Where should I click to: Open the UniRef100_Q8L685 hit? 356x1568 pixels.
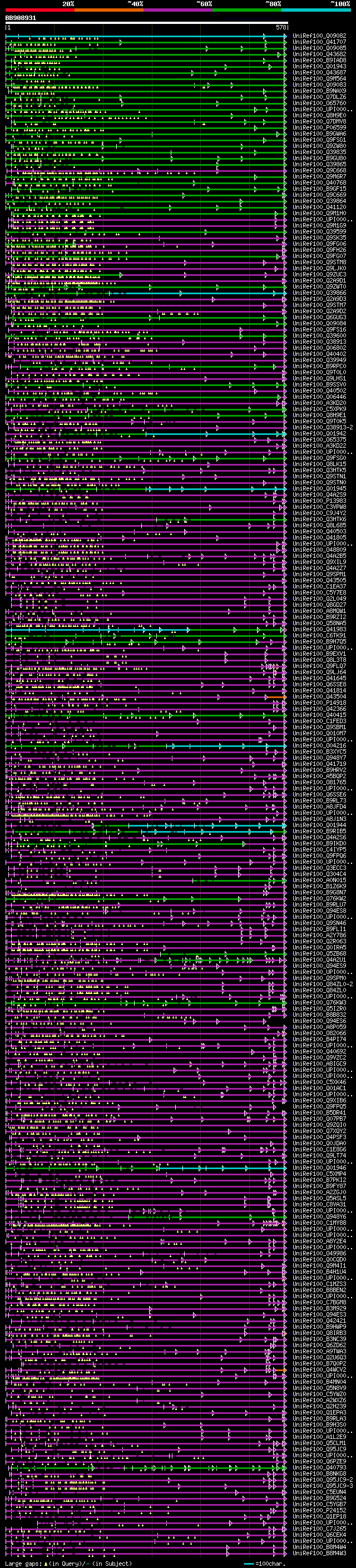[319, 525]
